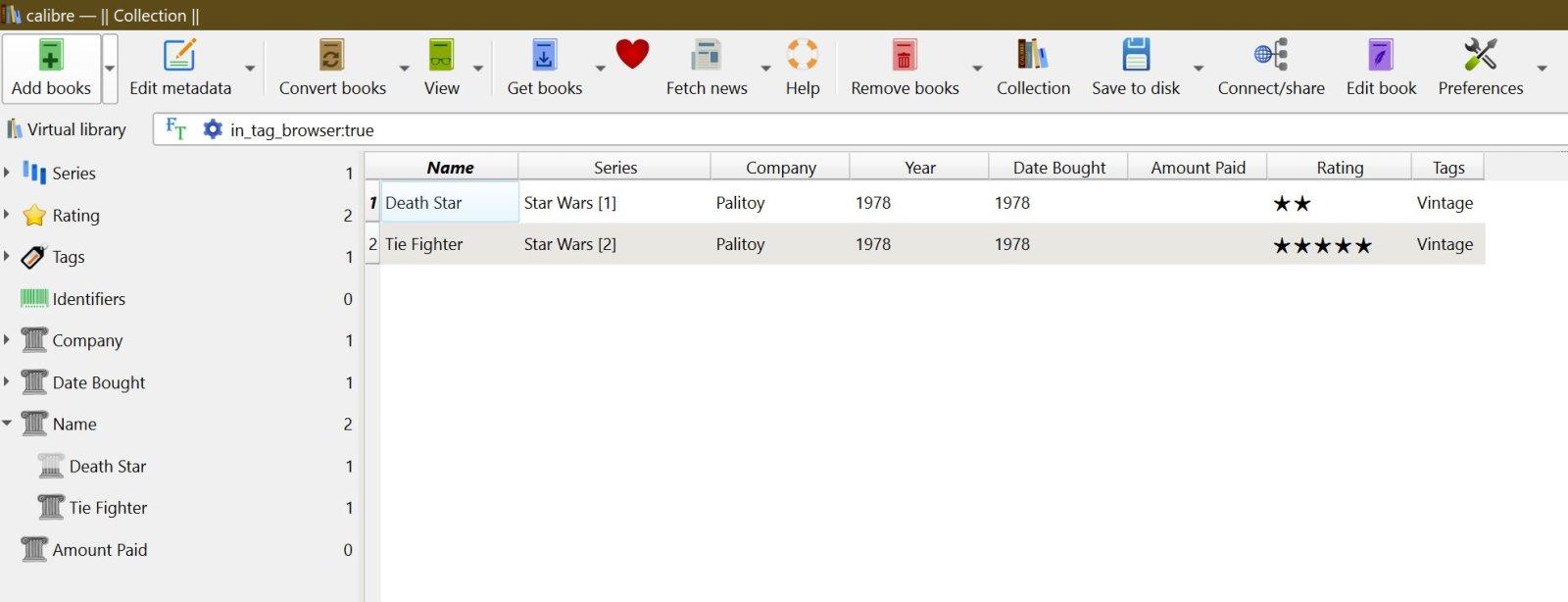Sort by Name column header
Viewport: 1568px width, 602px height.
450,168
